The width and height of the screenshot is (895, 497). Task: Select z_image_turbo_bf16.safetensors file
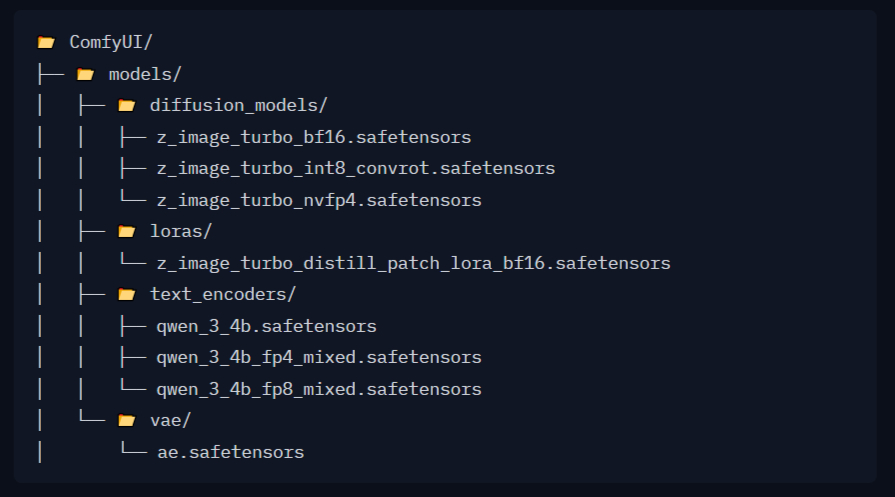pyautogui.click(x=314, y=138)
